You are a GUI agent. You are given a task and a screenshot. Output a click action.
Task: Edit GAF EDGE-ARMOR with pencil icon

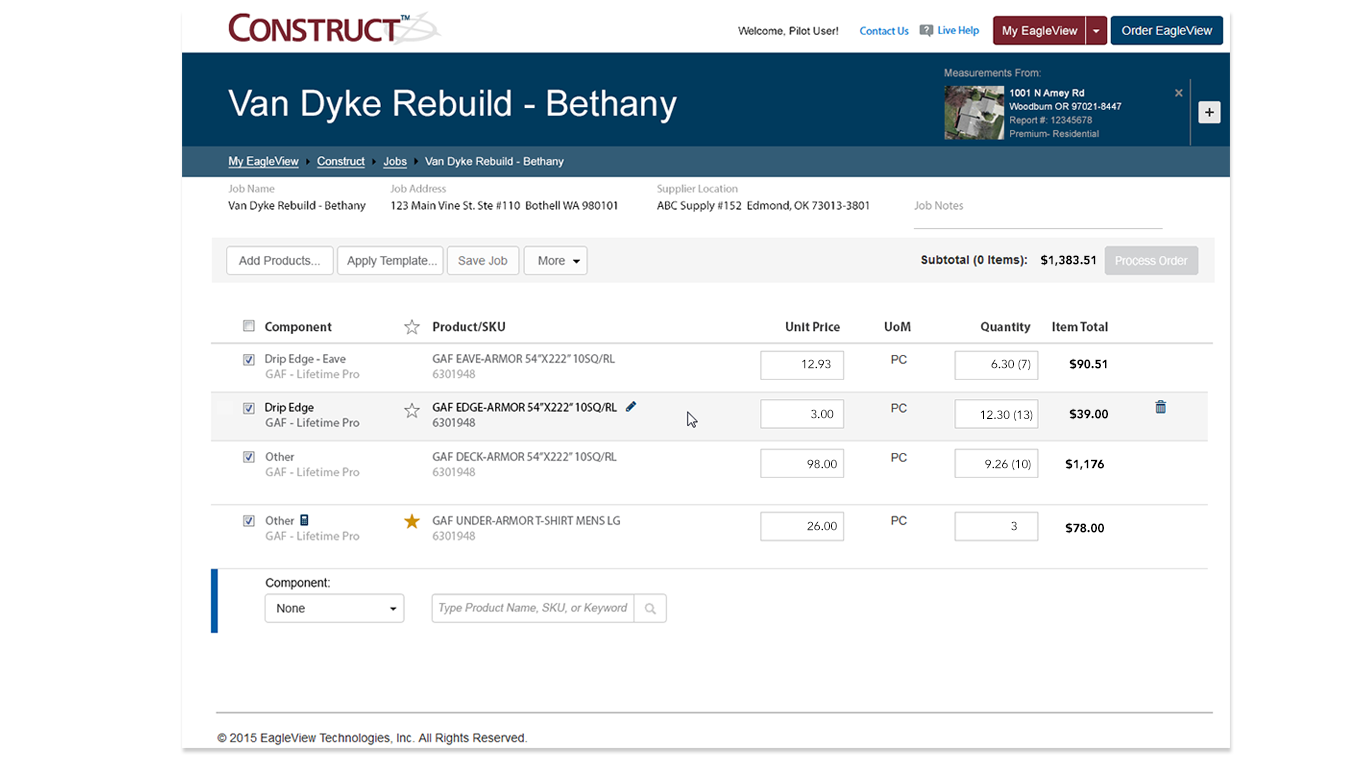[x=631, y=407]
